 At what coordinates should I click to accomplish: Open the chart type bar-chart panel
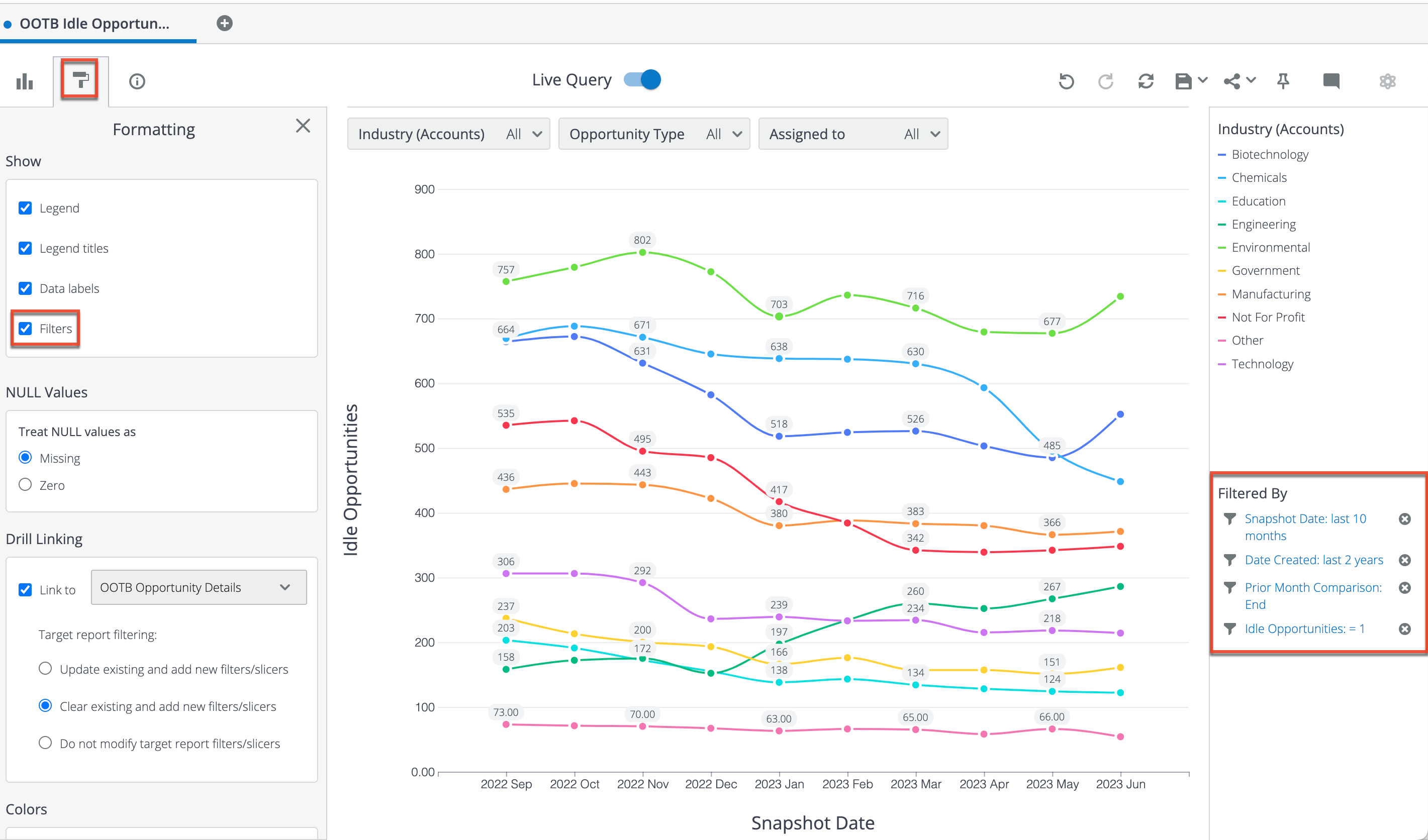click(x=25, y=81)
